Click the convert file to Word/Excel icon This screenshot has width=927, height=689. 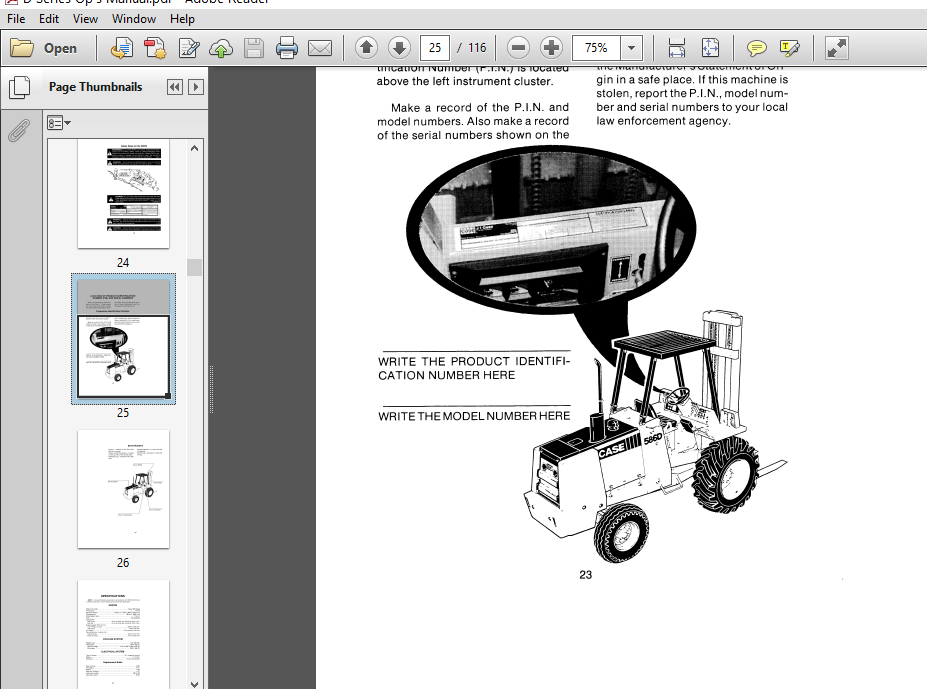click(122, 48)
